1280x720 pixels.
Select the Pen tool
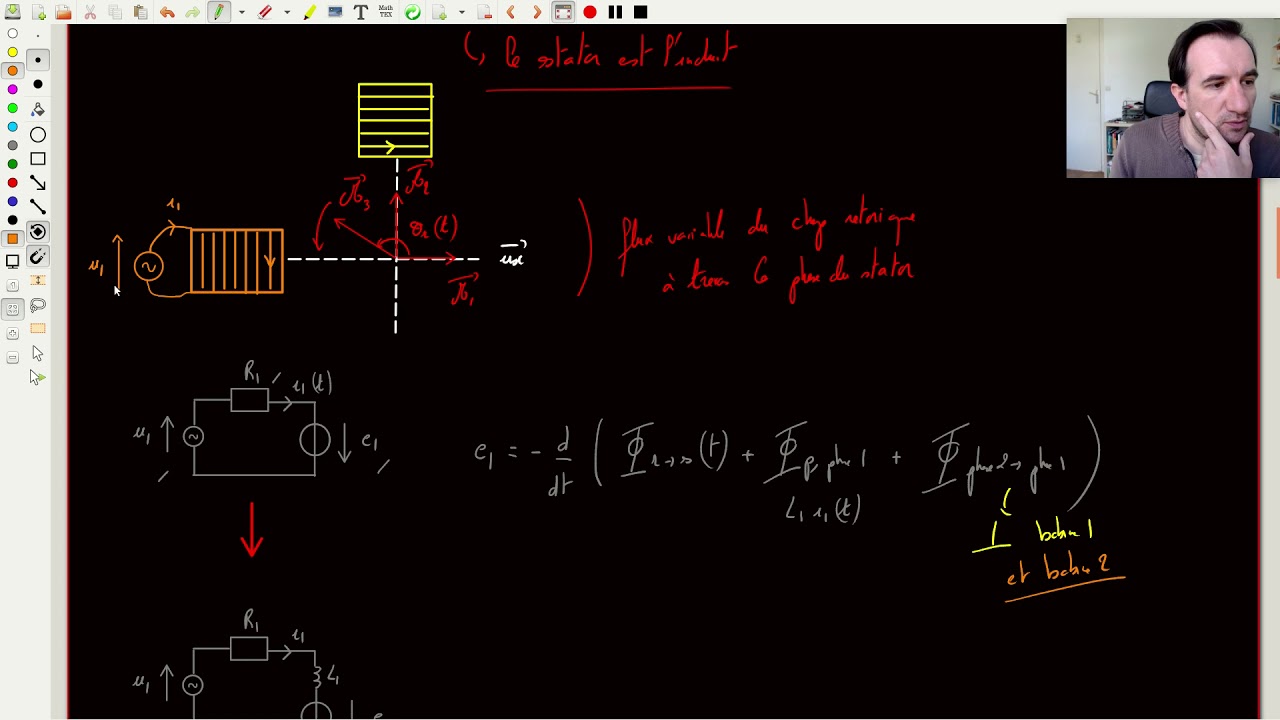(218, 12)
